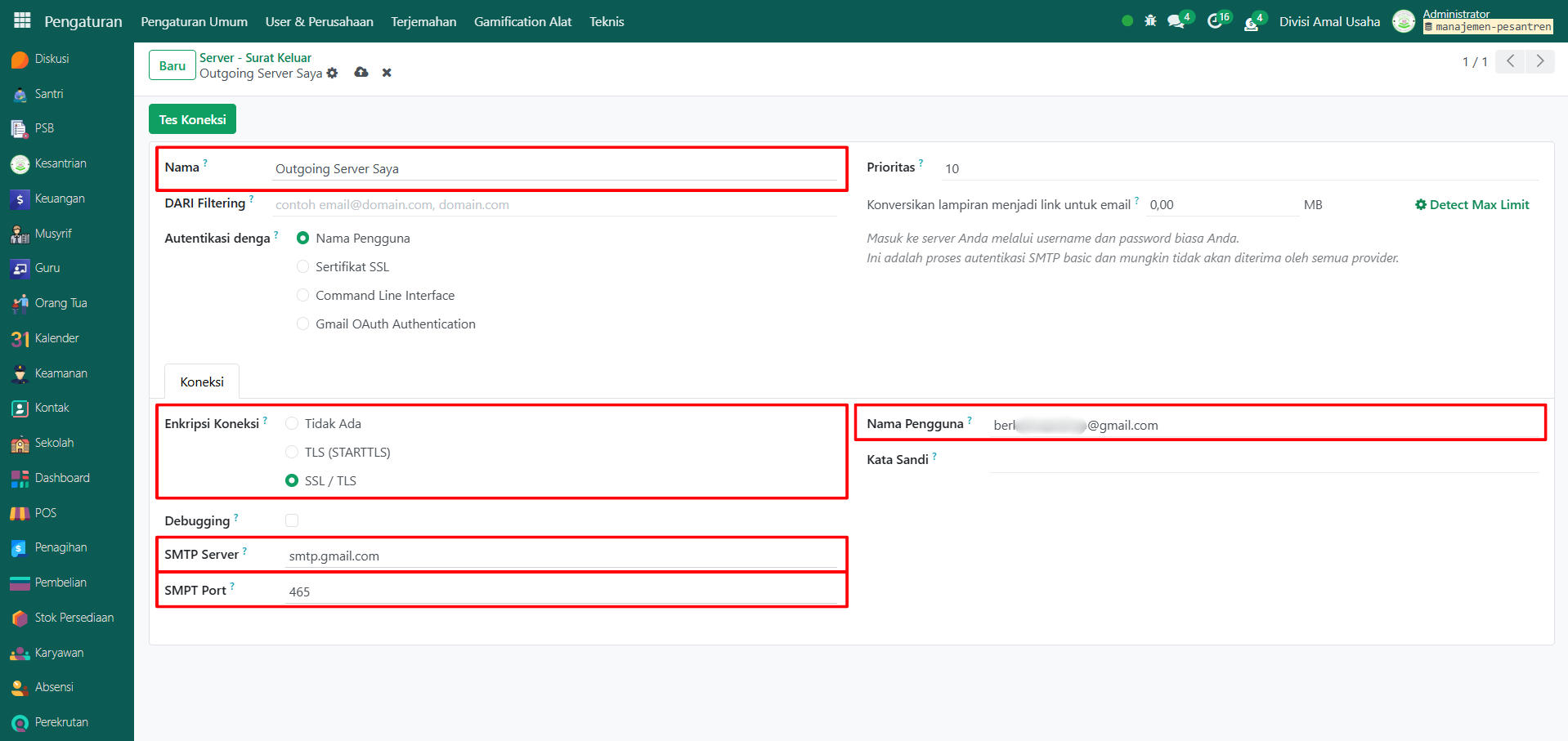1568x741 pixels.
Task: Open the chat messages icon with badge
Action: point(1177,22)
